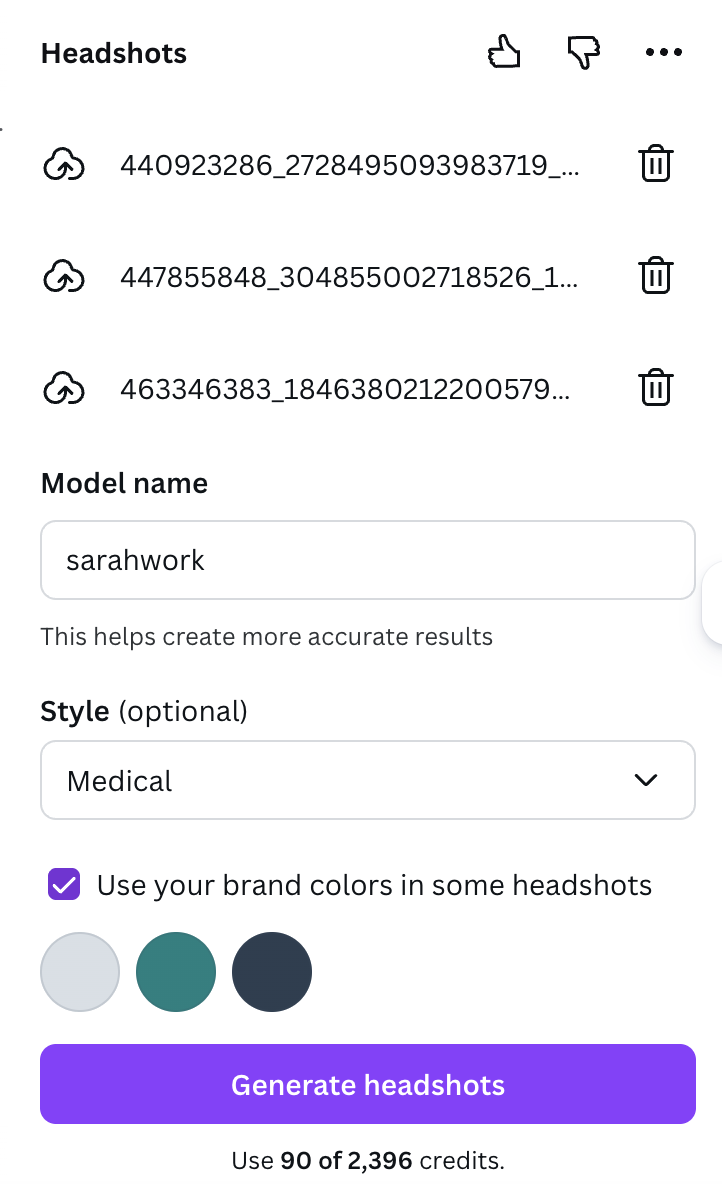
Task: Delete the uploaded photo 463346383
Action: [656, 389]
